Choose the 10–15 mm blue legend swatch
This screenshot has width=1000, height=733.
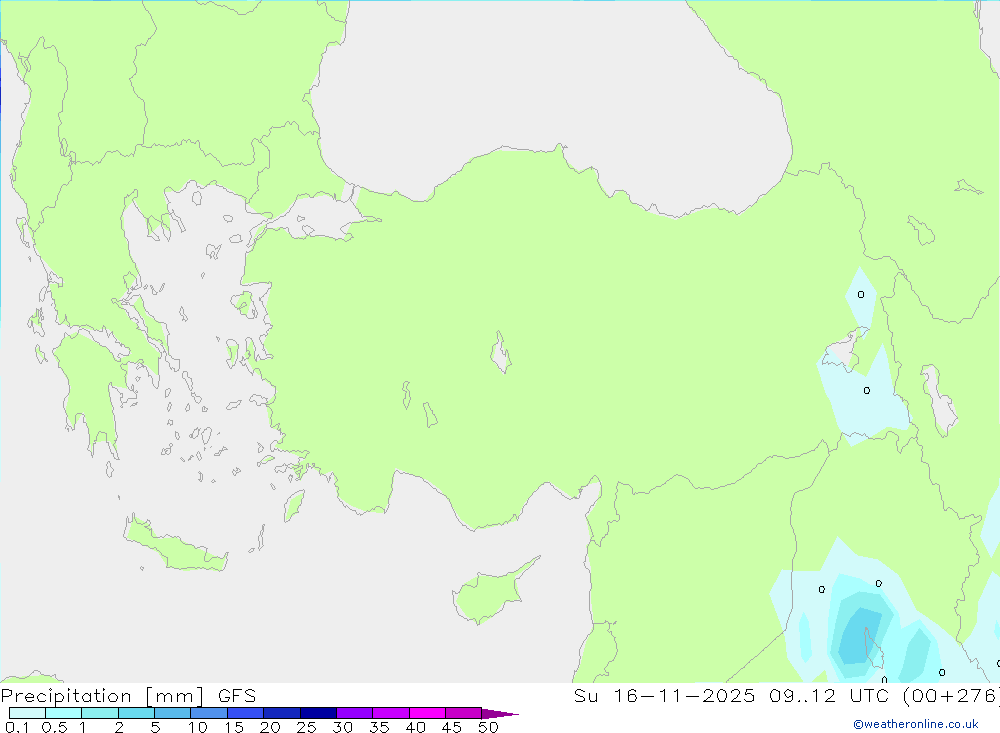point(209,713)
